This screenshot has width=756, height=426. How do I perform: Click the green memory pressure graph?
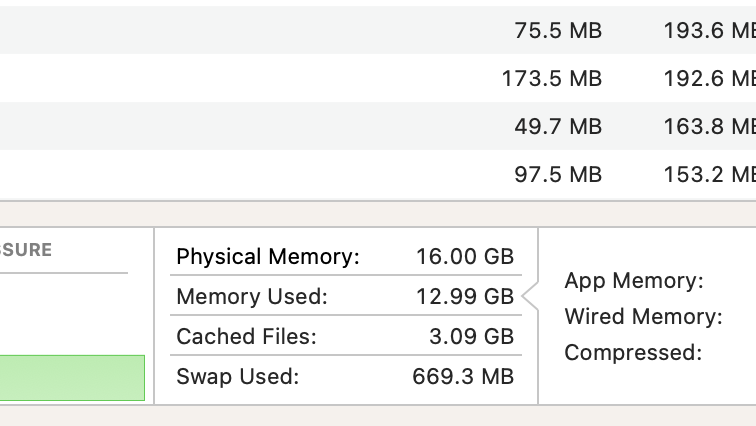tap(72, 378)
